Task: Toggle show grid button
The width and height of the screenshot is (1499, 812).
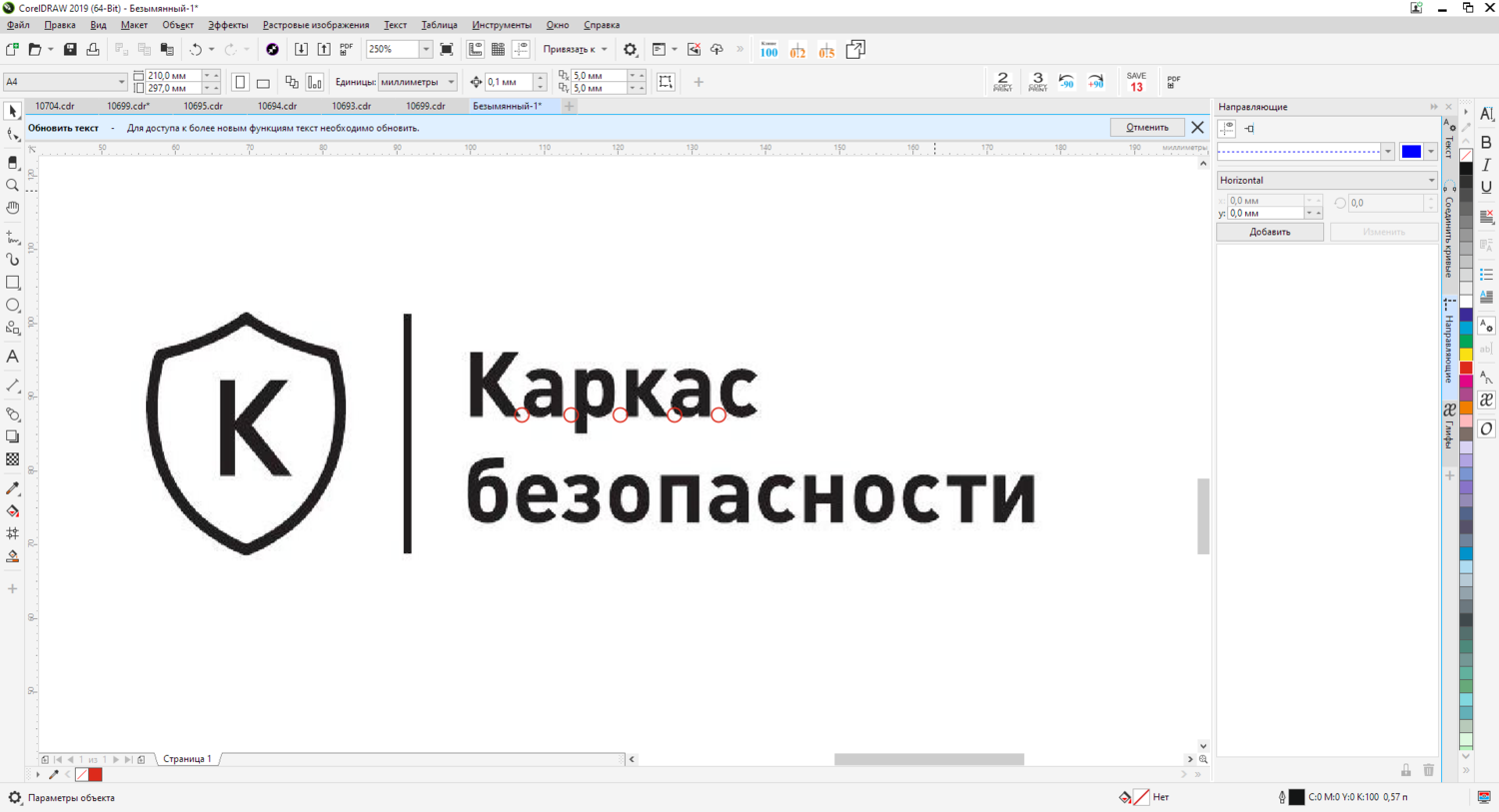Action: [499, 49]
